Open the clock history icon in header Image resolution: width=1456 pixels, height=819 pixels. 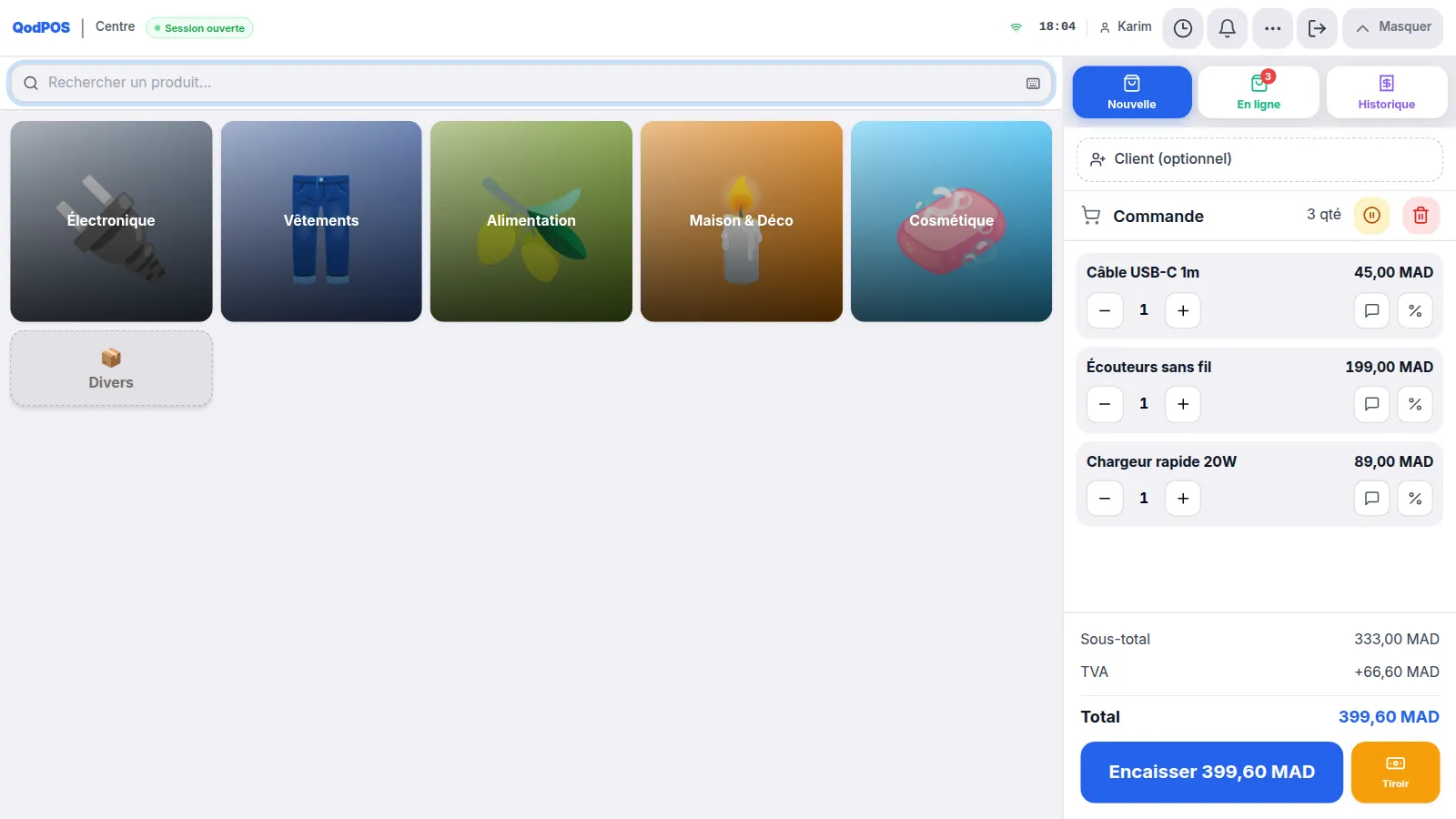[x=1182, y=28]
